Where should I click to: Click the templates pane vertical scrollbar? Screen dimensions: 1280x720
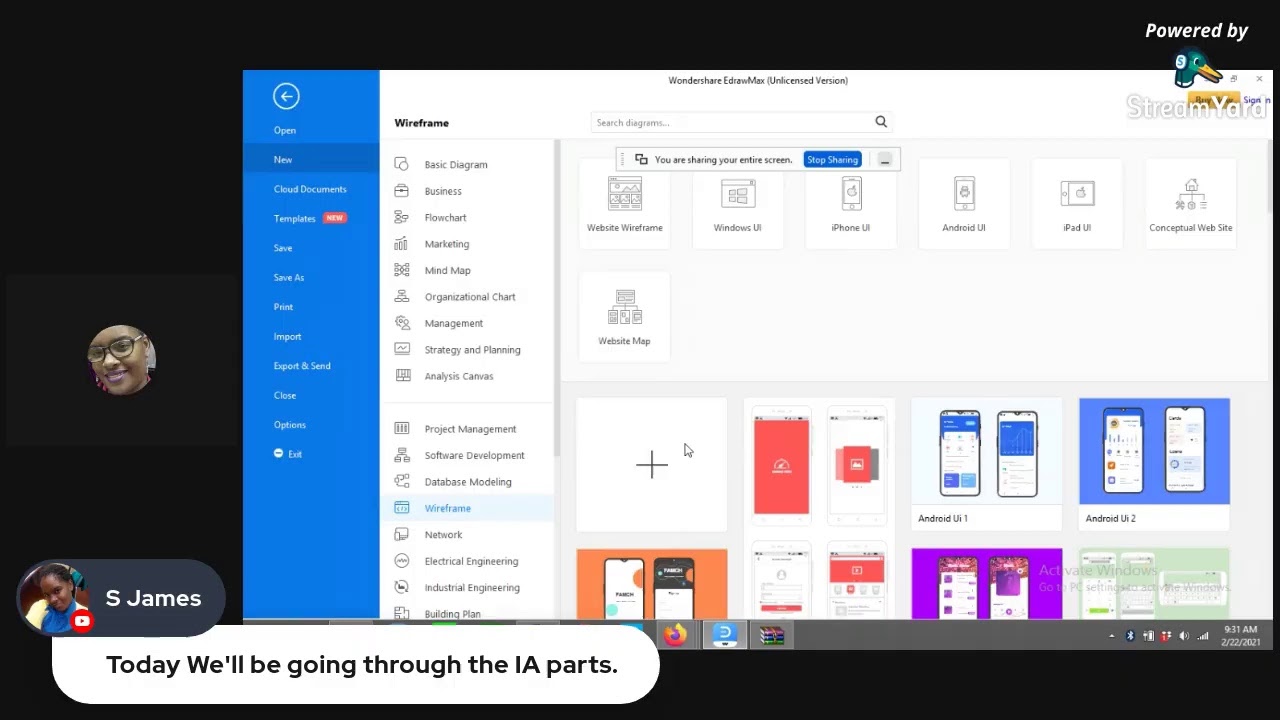[x=1271, y=175]
